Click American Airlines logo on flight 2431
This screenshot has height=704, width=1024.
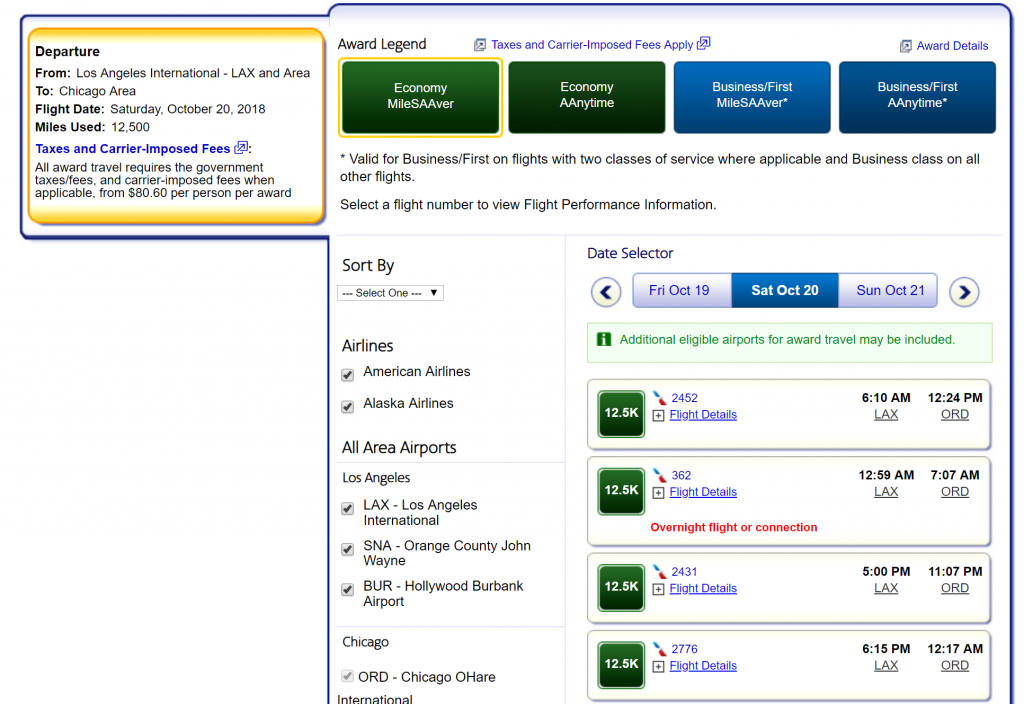(660, 571)
